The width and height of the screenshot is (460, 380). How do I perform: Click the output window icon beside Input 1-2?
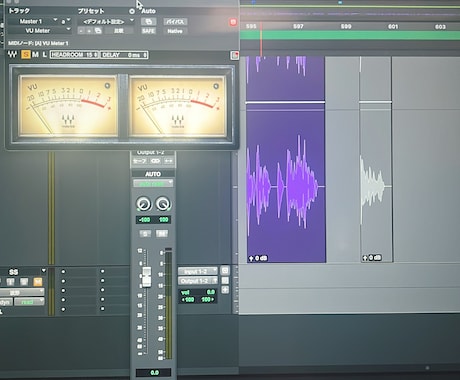point(225,270)
